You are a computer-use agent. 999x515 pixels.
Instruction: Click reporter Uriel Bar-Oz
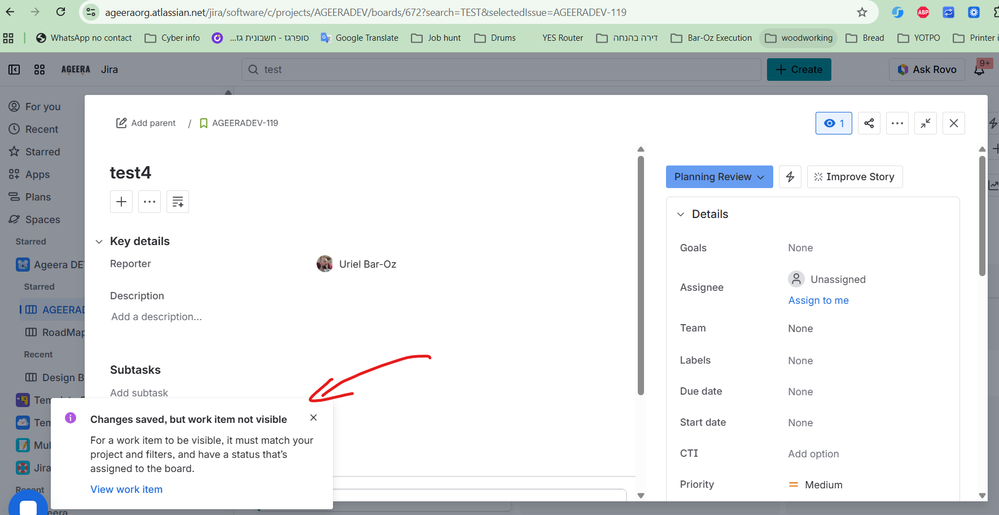tap(356, 264)
